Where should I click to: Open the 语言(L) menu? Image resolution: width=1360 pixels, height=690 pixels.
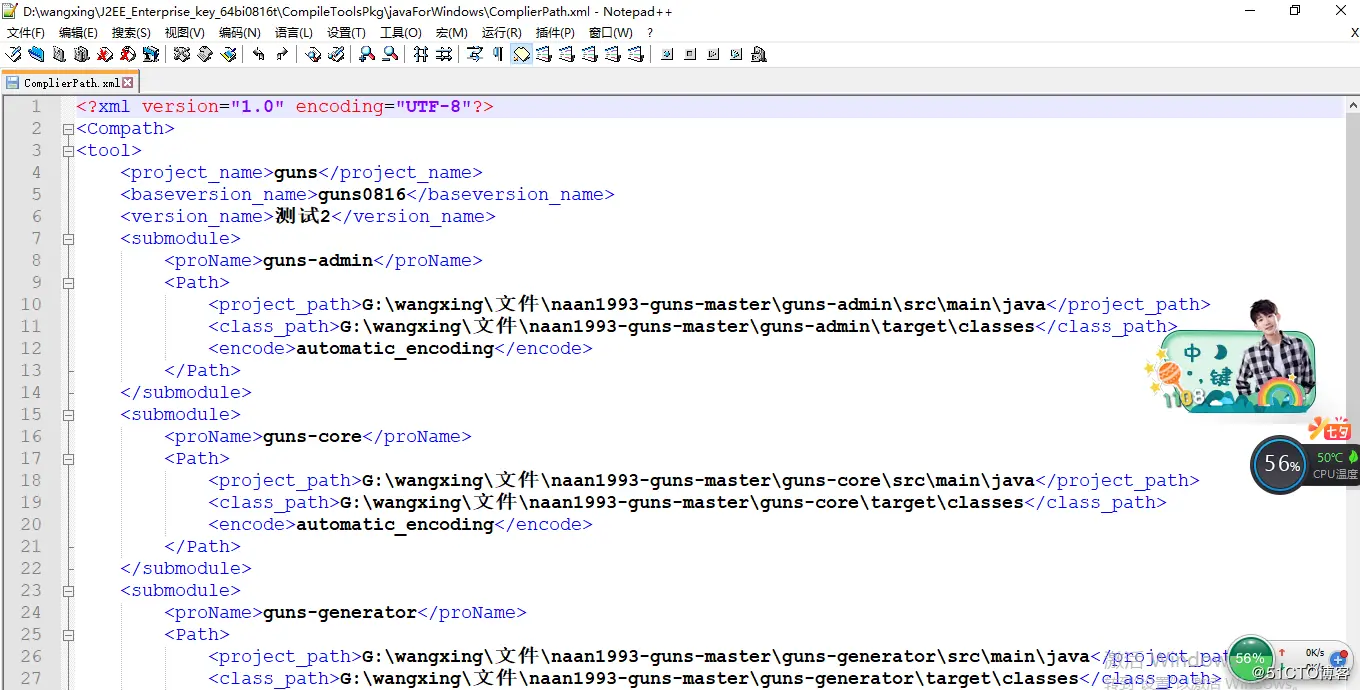pos(293,32)
